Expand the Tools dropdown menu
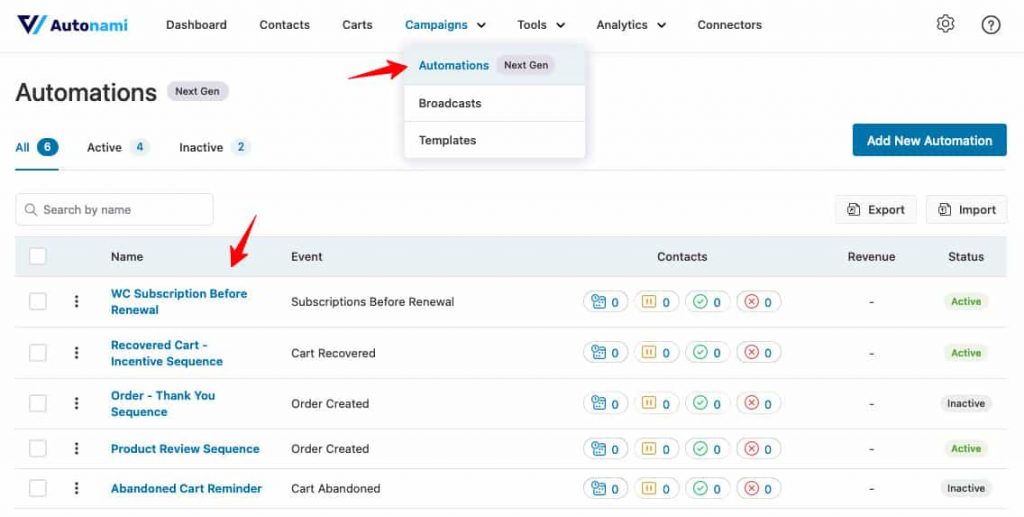Screen dimensions: 1024x517 pos(541,25)
